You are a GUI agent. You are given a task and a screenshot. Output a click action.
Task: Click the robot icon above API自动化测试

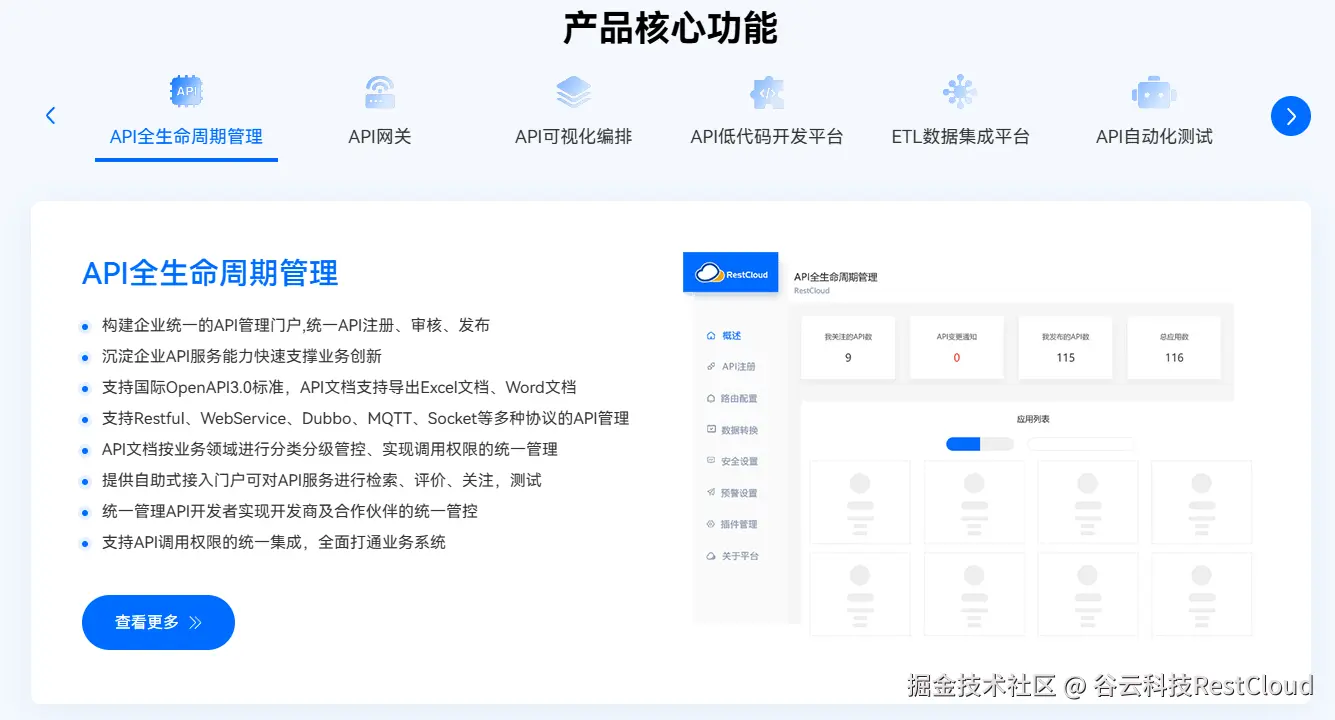[1154, 92]
